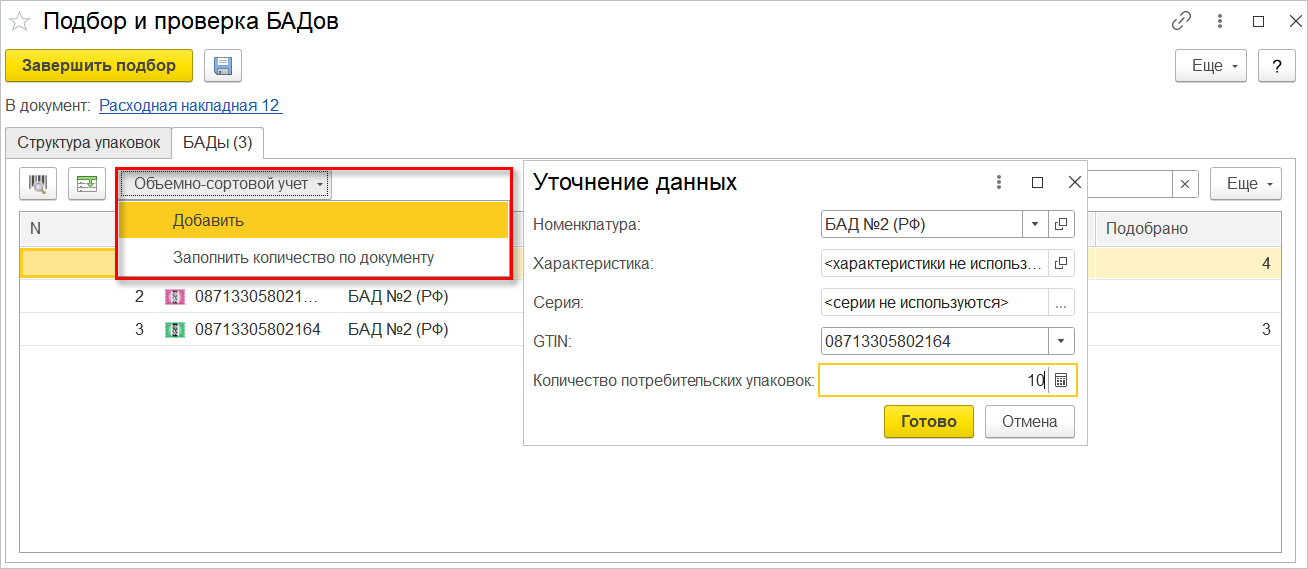Viewport: 1308px width, 569px height.
Task: Switch to the Структура упаковок tab
Action: [88, 143]
